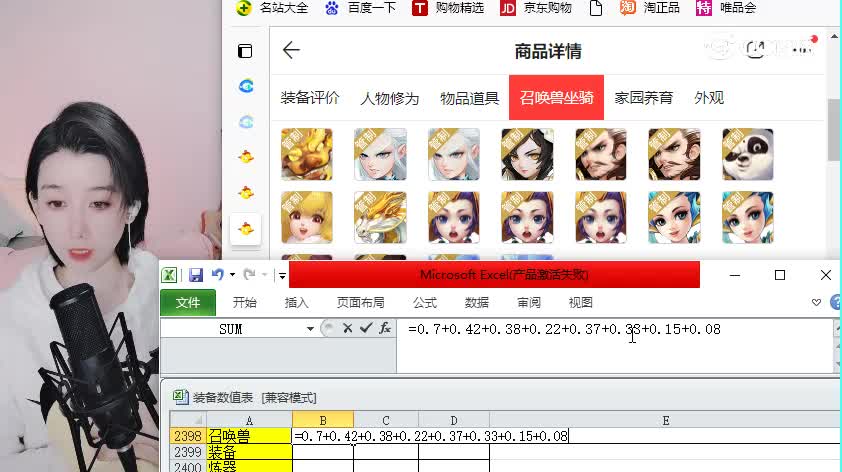Open the 文件 menu in Excel
The height and width of the screenshot is (472, 842).
click(x=188, y=303)
